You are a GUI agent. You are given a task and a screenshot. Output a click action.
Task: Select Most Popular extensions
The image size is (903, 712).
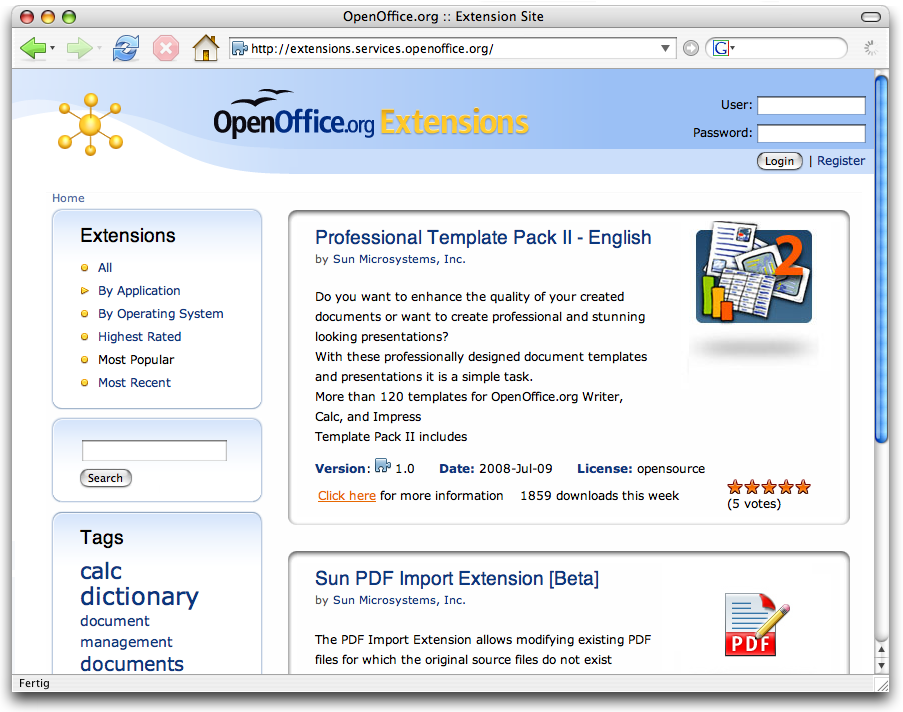136,359
